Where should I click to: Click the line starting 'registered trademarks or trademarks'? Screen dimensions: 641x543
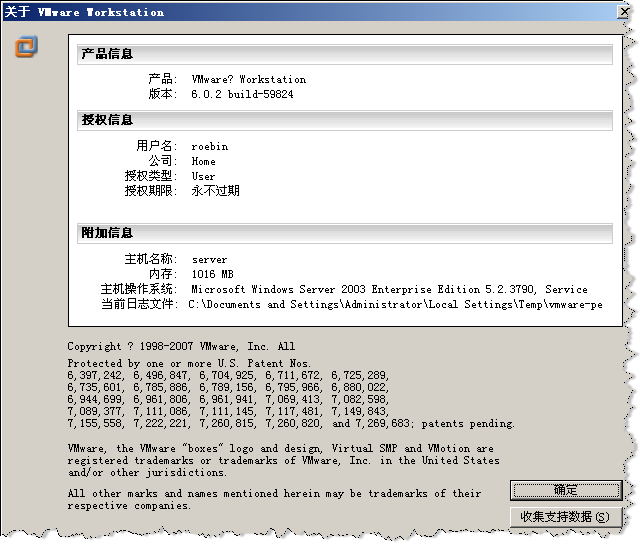(x=283, y=461)
